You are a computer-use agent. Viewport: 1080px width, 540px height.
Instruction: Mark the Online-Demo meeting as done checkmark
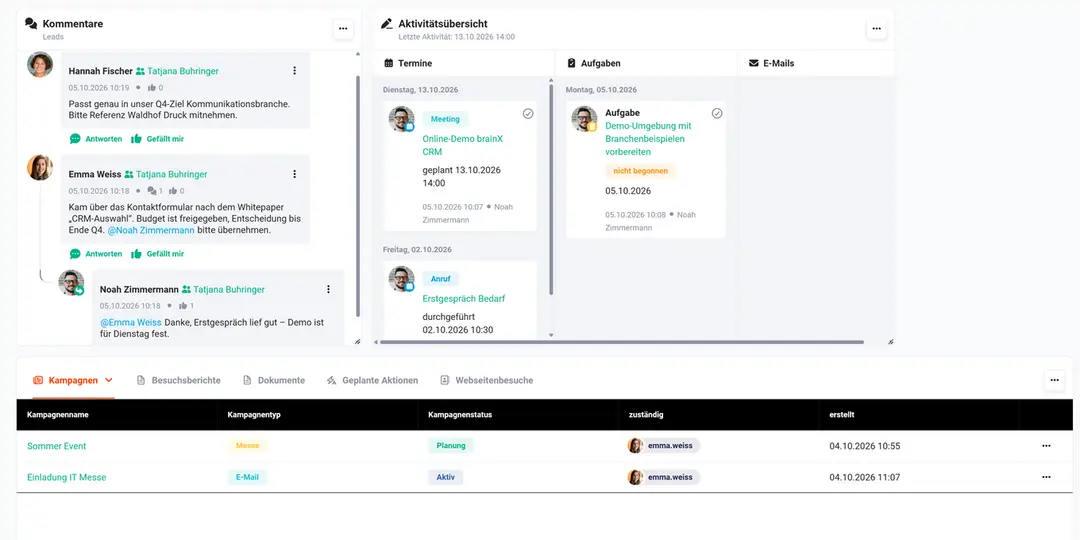point(528,114)
